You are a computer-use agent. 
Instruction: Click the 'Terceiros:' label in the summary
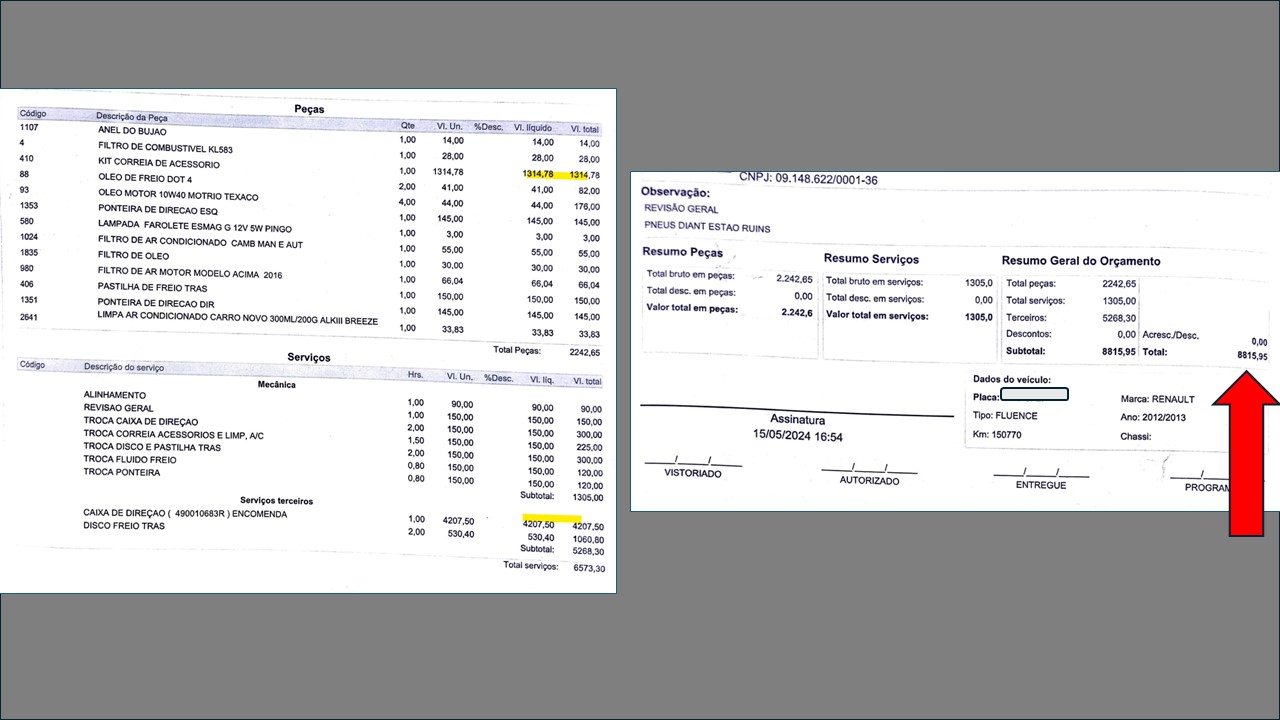click(1027, 318)
